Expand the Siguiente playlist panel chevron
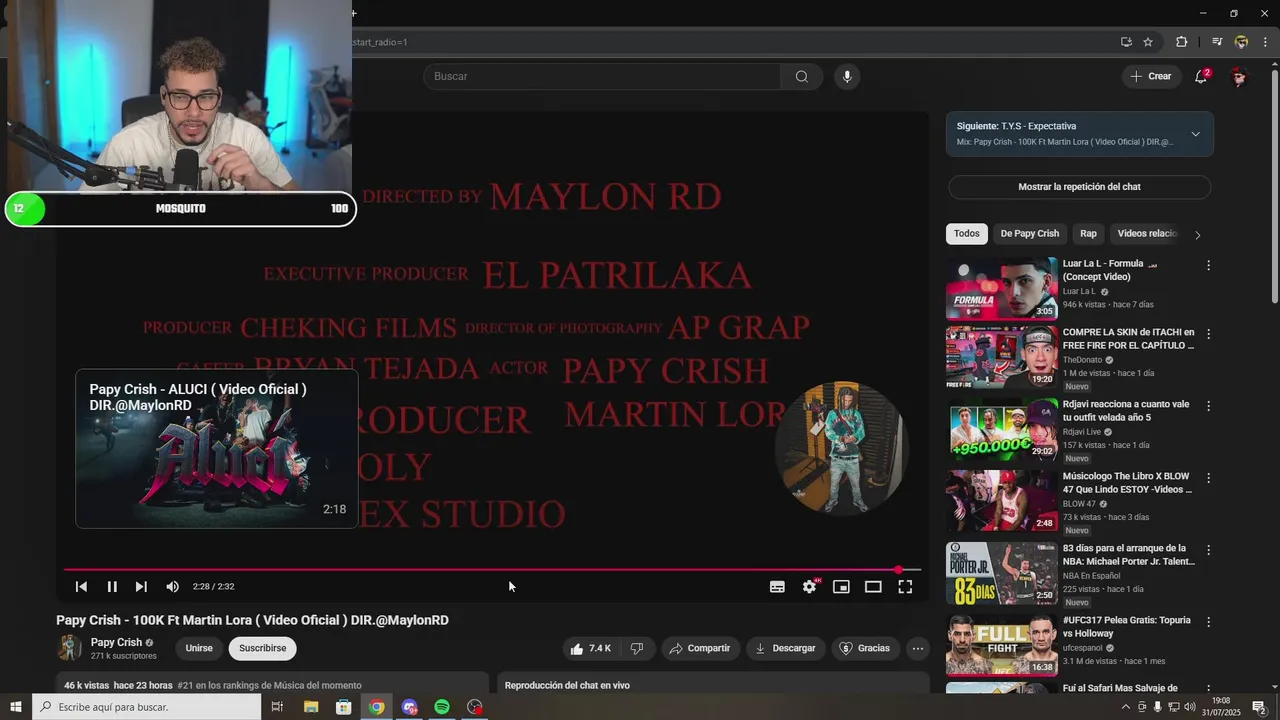The height and width of the screenshot is (720, 1280). (x=1195, y=134)
